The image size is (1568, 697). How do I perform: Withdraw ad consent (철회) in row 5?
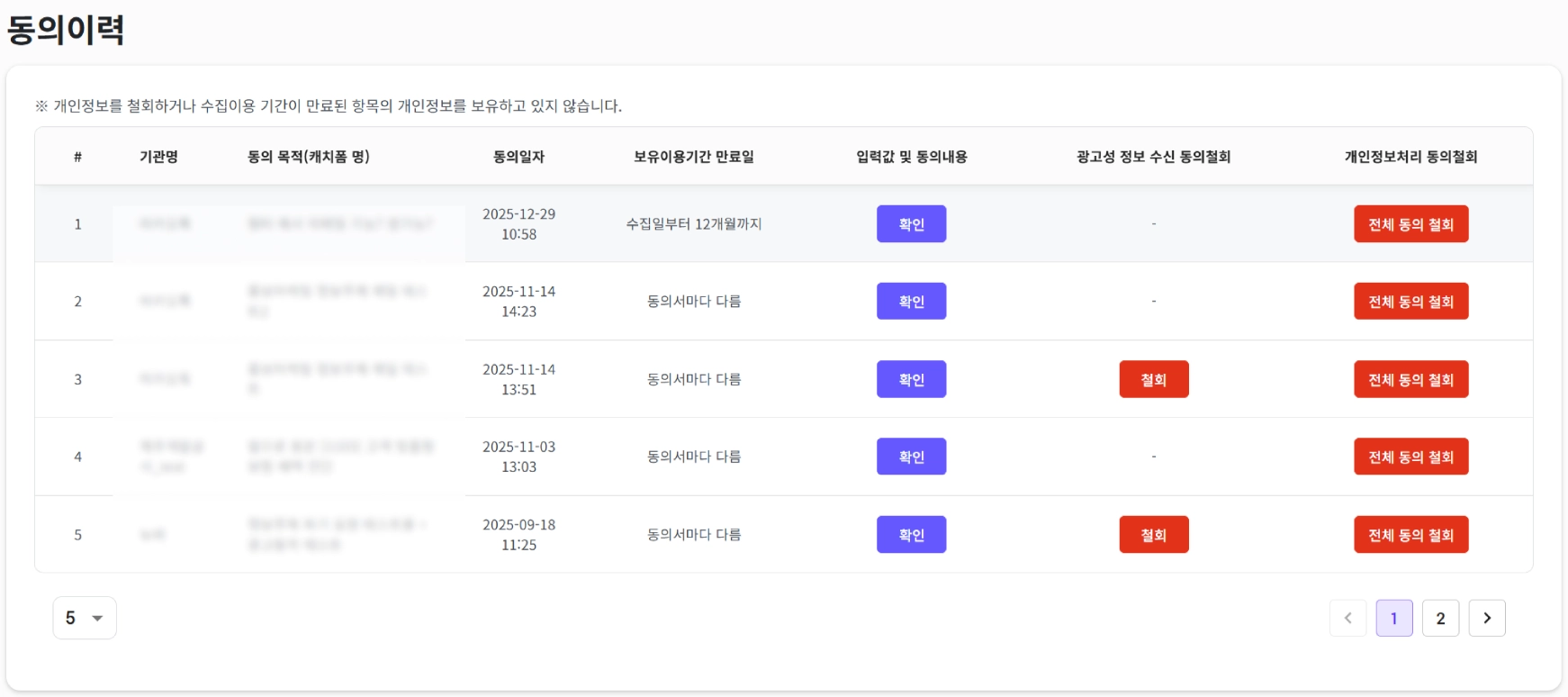pos(1153,535)
